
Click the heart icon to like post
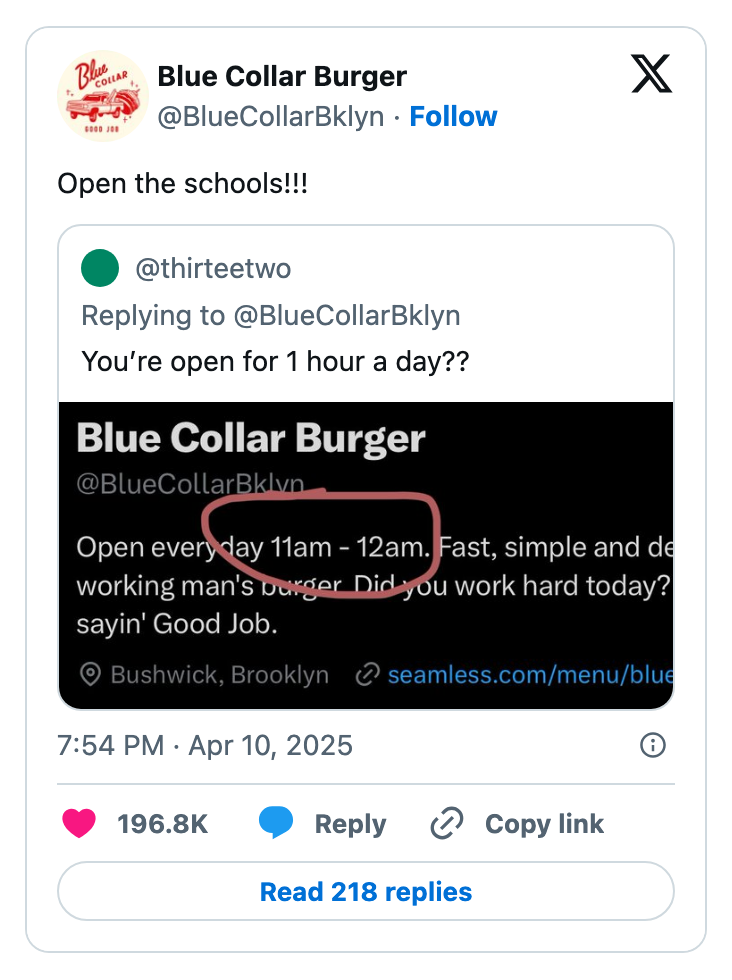(80, 824)
